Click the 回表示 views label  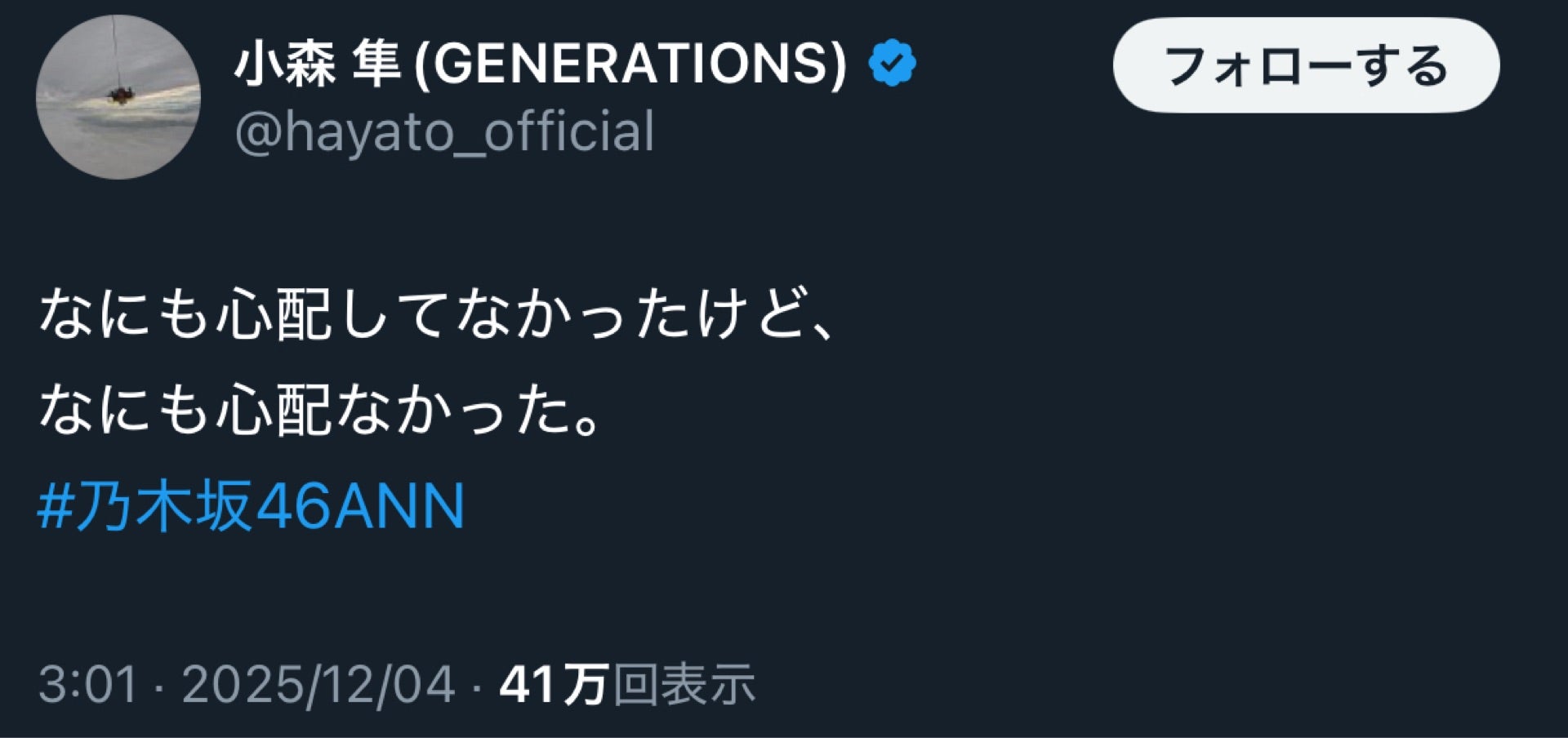tap(684, 684)
